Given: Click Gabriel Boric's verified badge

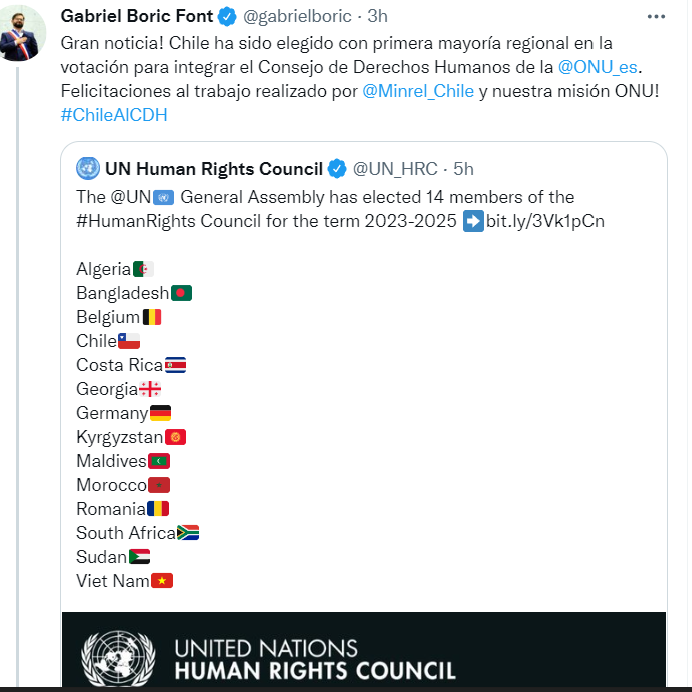Looking at the screenshot, I should [x=227, y=17].
